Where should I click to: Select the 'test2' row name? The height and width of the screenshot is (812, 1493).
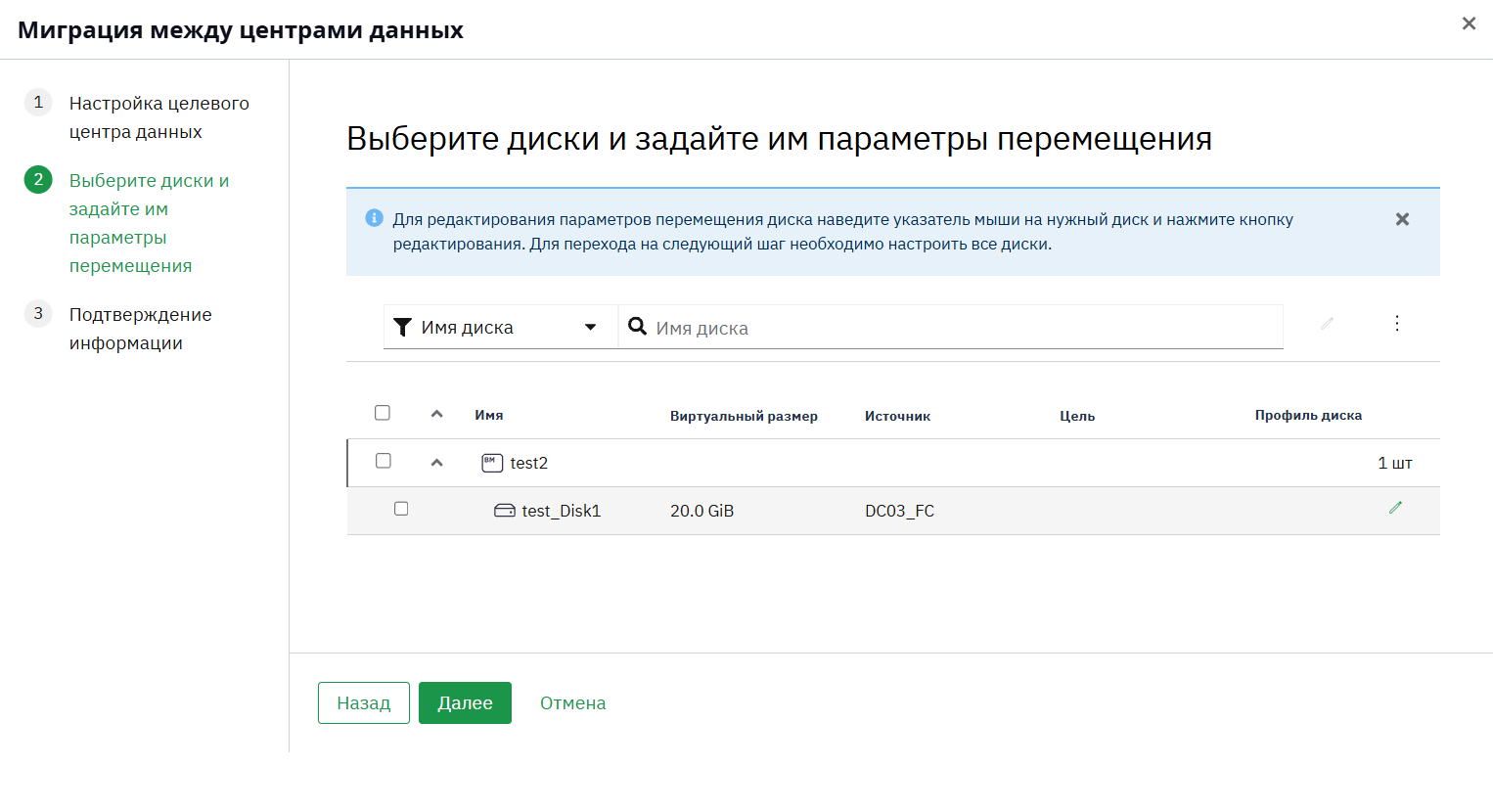coord(528,463)
